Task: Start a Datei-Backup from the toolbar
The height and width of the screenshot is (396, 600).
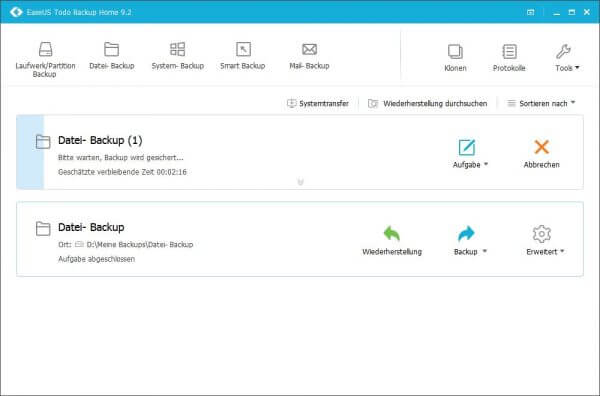Action: click(111, 56)
